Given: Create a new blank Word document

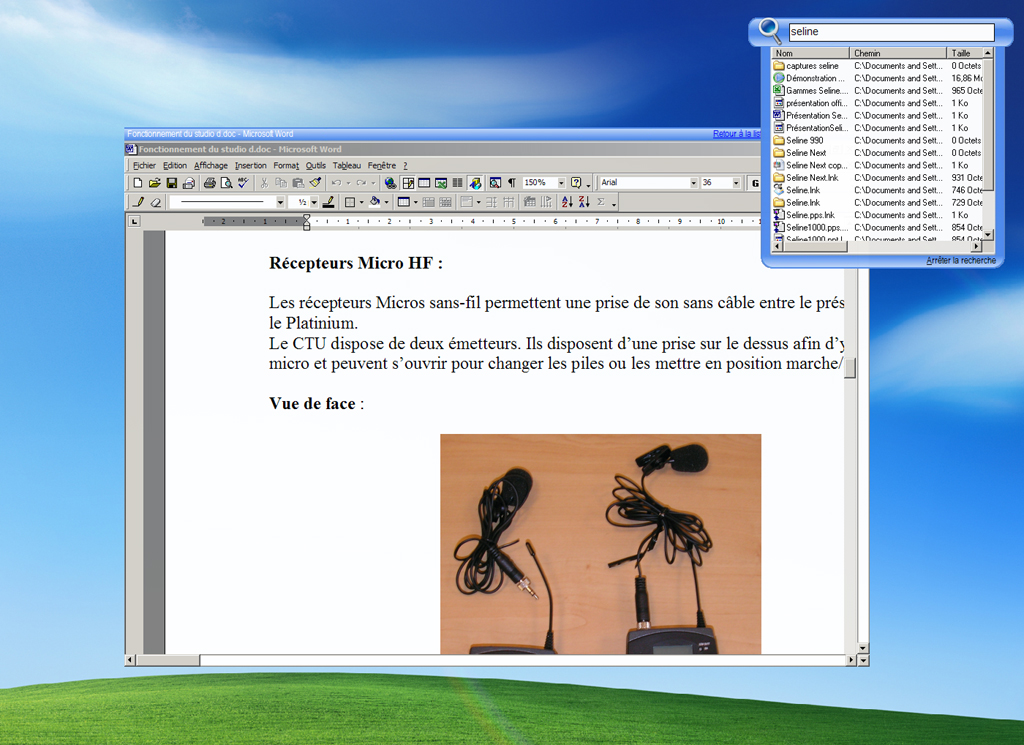Looking at the screenshot, I should pyautogui.click(x=137, y=183).
